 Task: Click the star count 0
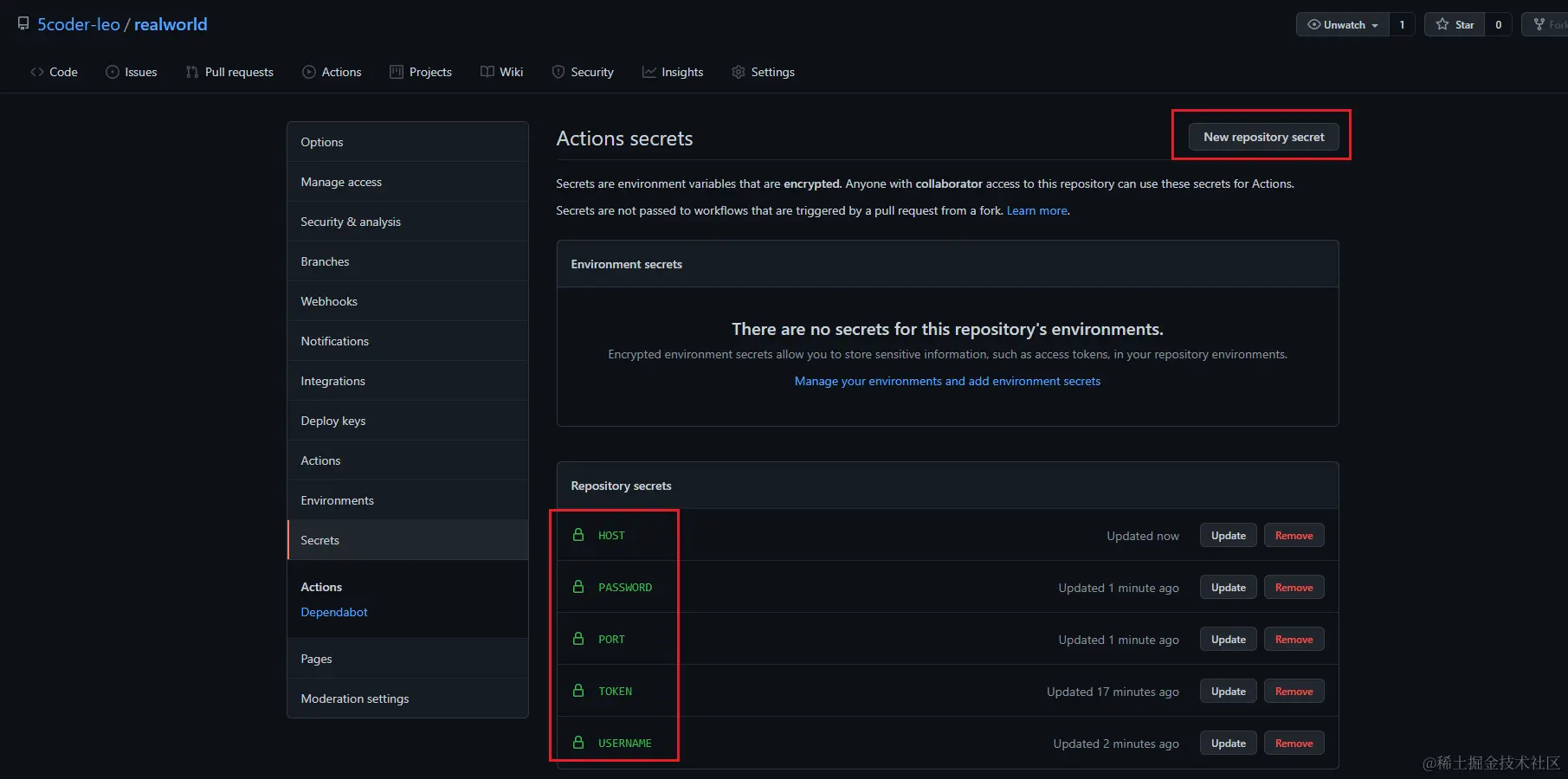pos(1499,24)
